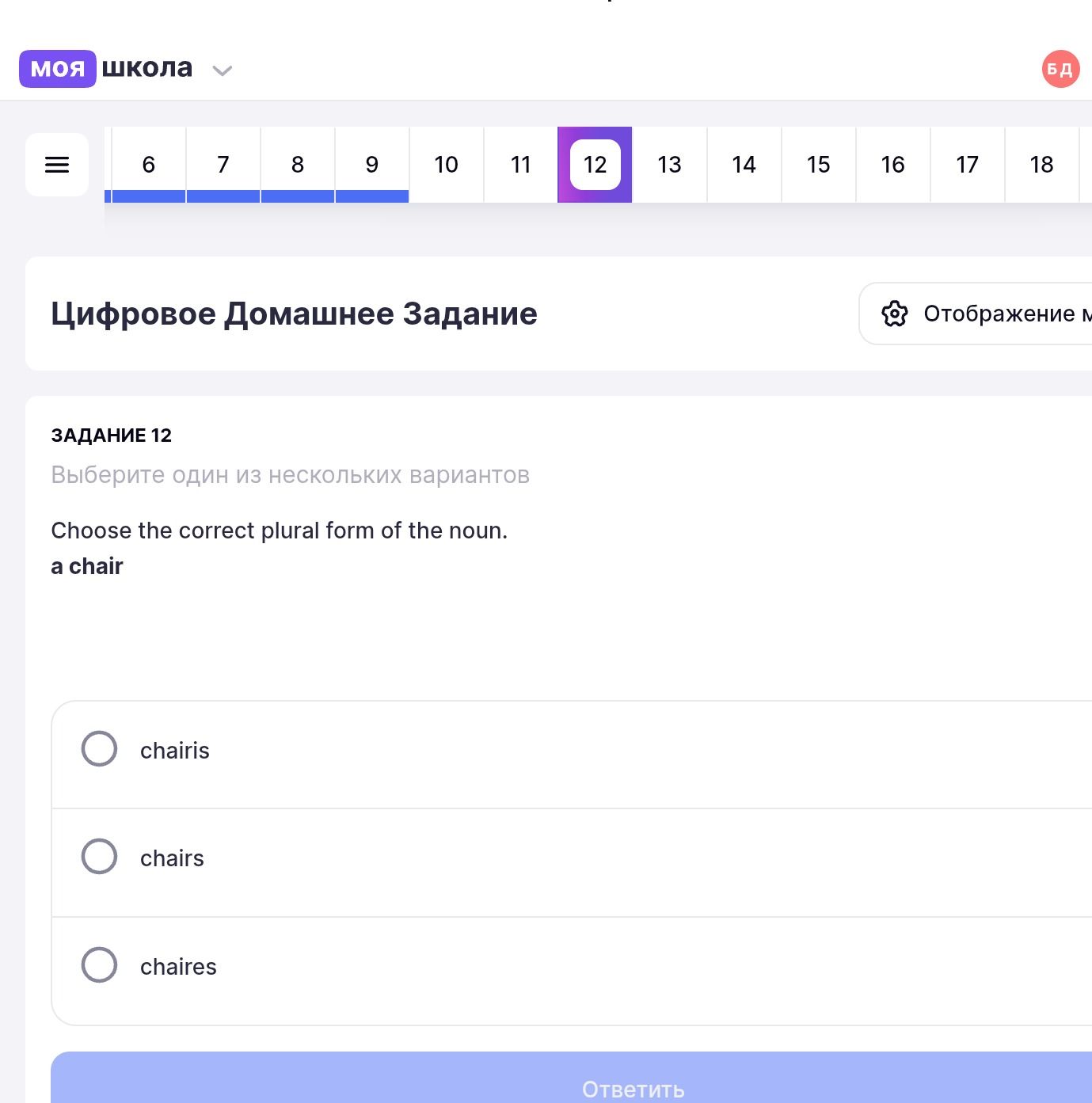Click the 'a chair' noun text
This screenshot has height=1103, width=1092.
click(87, 566)
